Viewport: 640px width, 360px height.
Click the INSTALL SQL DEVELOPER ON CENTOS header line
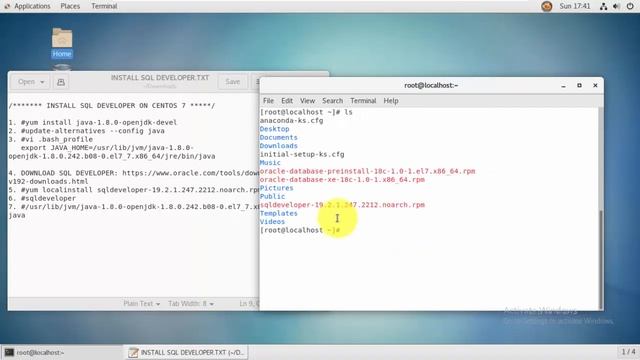111,106
